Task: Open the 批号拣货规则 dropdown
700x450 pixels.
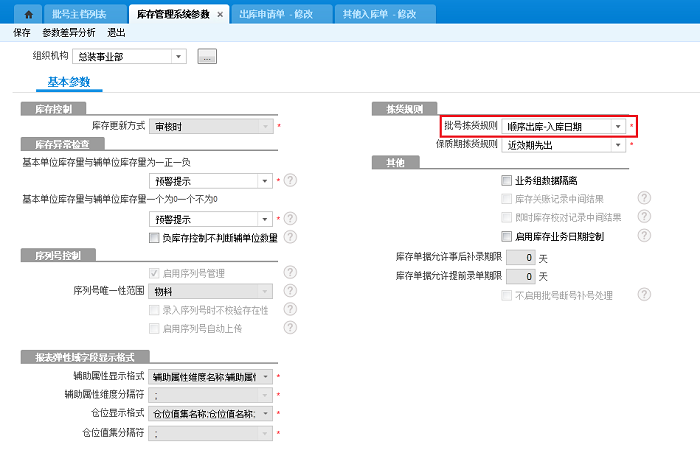Action: coord(619,127)
